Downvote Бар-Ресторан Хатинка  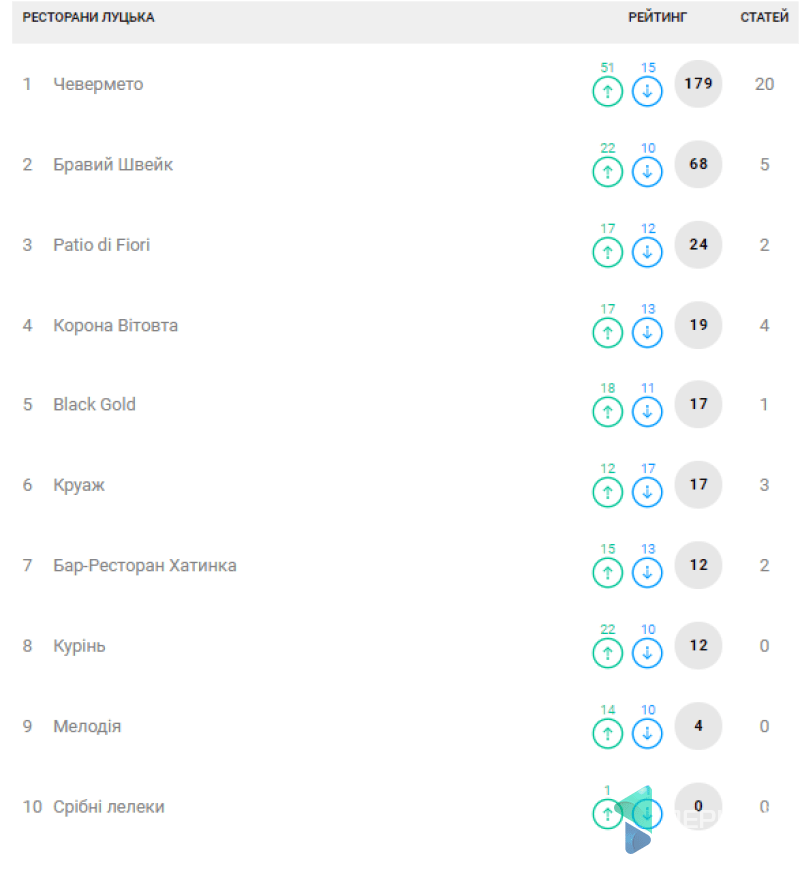click(x=647, y=572)
